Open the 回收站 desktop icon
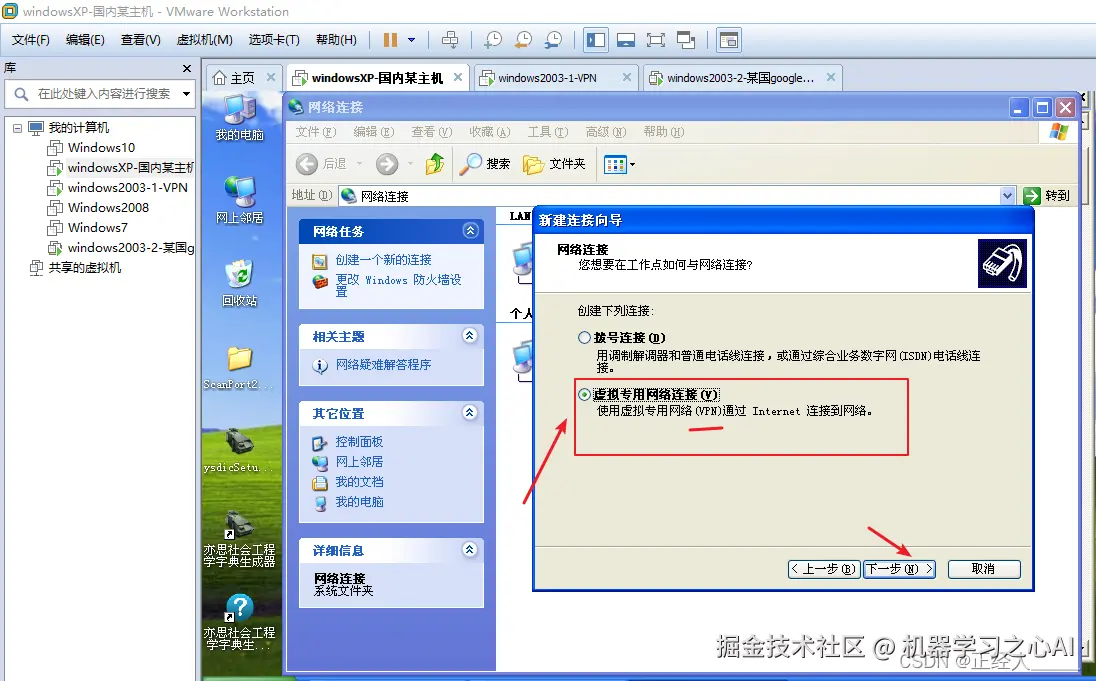The height and width of the screenshot is (681, 1096). pos(240,283)
